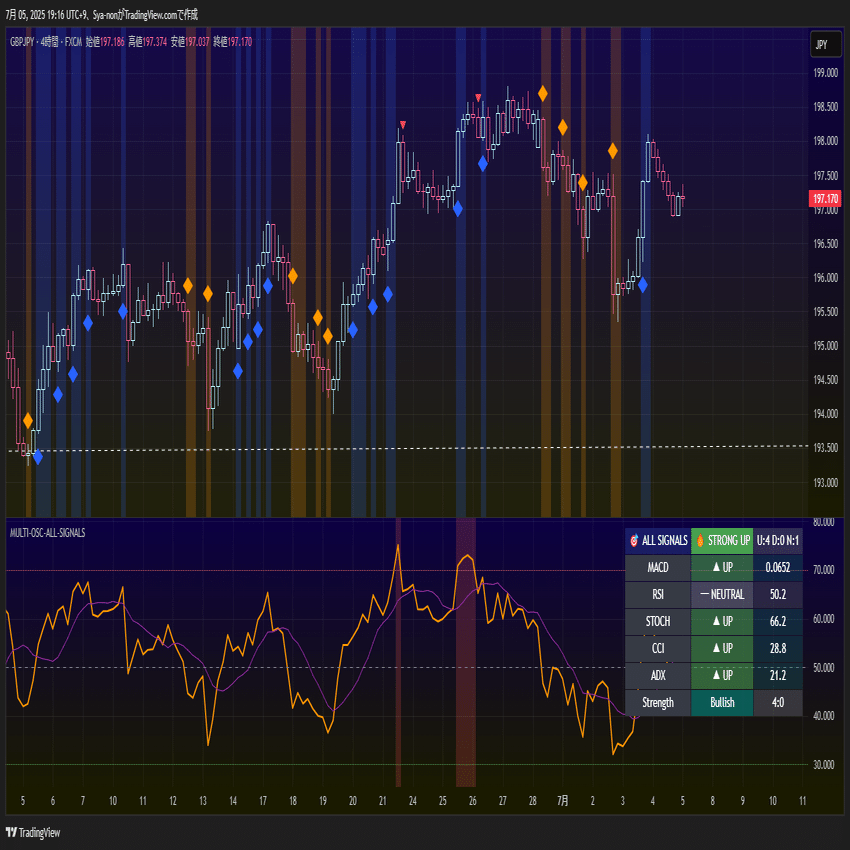Toggle the RSI NEUTRAL status cell
Viewport: 850px width, 850px height.
[x=722, y=594]
